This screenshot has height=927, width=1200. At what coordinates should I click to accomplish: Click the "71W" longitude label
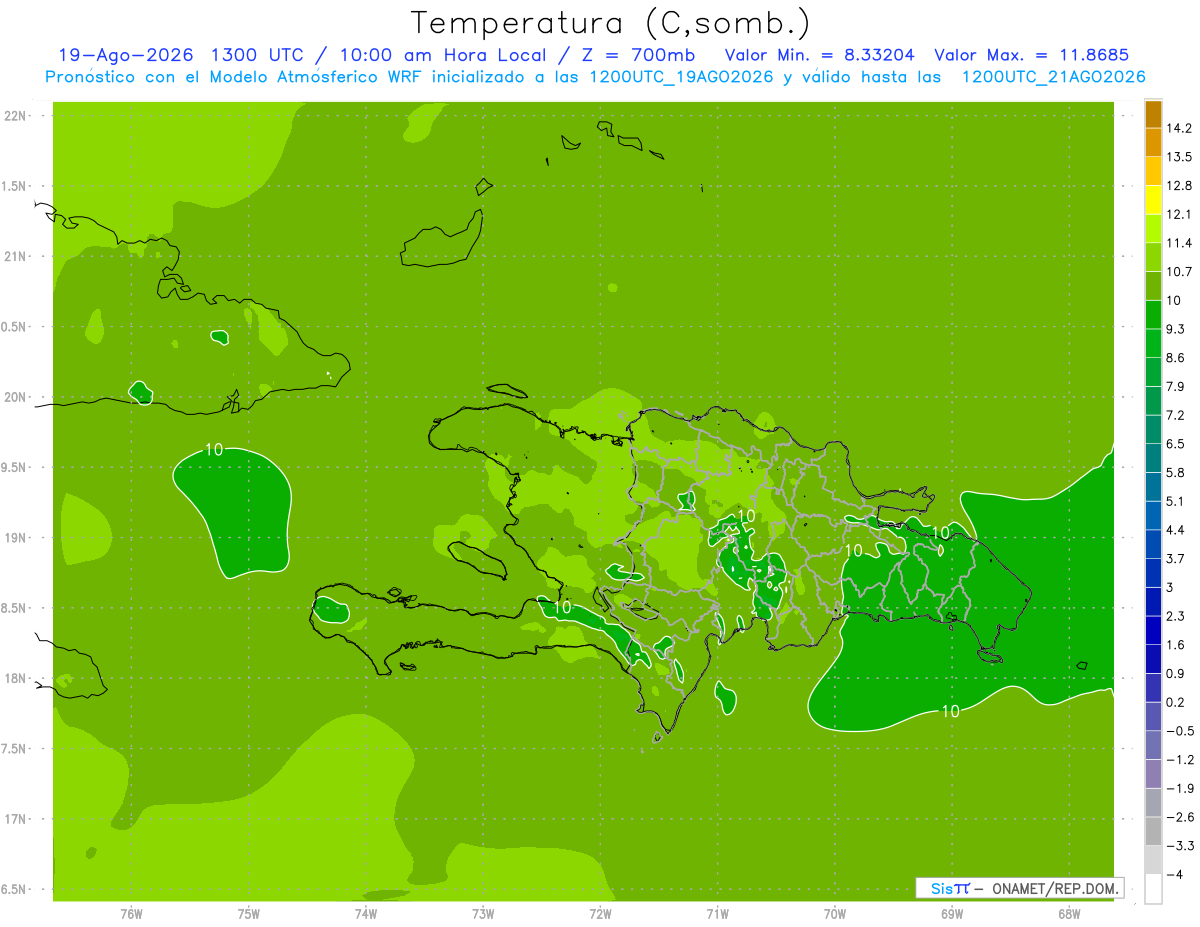pos(717,914)
